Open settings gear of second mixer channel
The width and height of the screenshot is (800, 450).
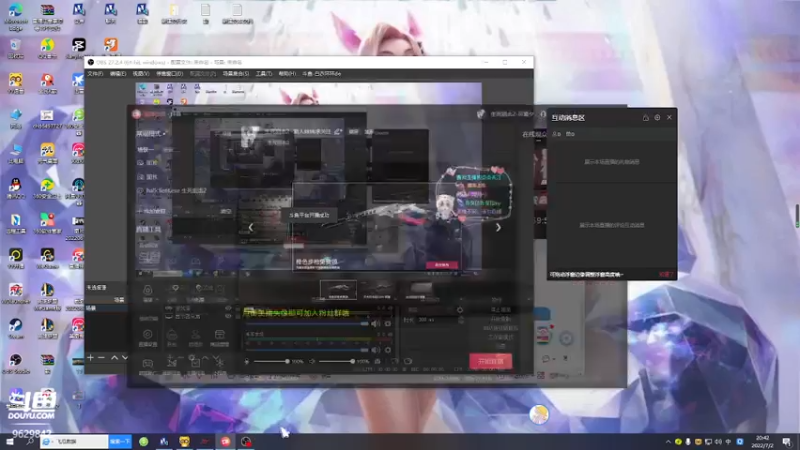(x=388, y=350)
